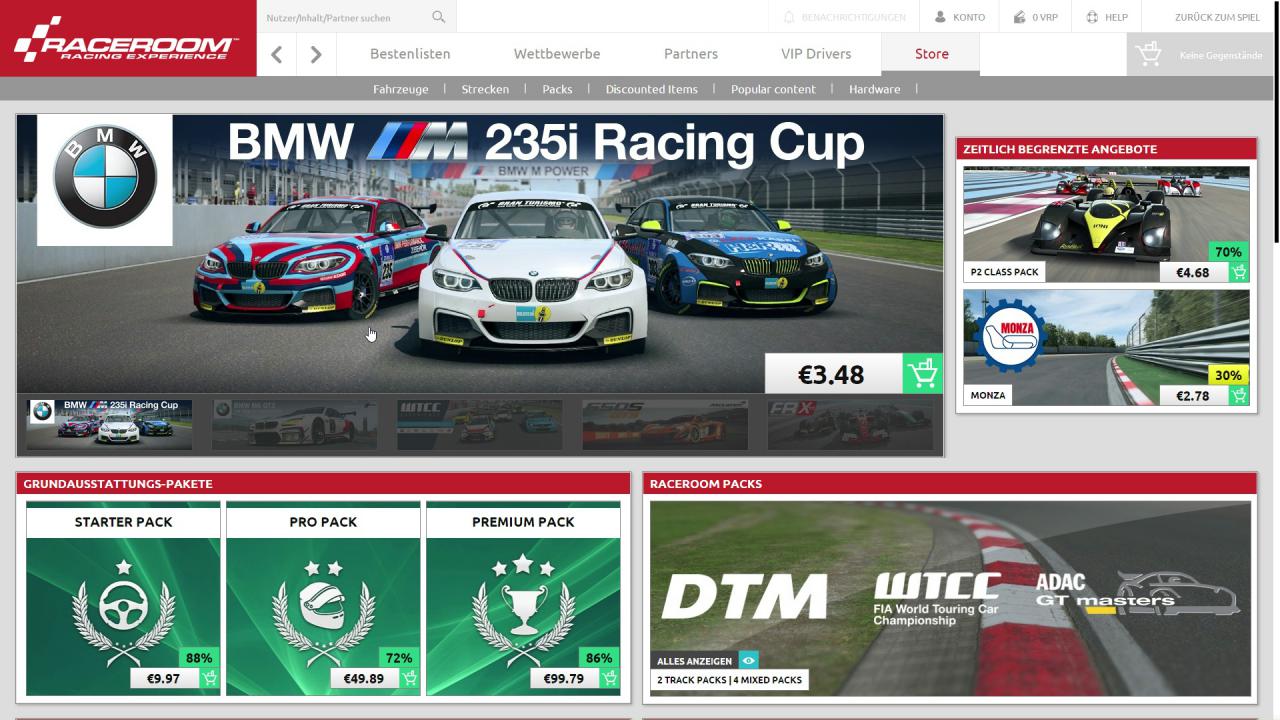Click the €99.79 Premium Pack price
The width and height of the screenshot is (1280, 720).
click(564, 678)
